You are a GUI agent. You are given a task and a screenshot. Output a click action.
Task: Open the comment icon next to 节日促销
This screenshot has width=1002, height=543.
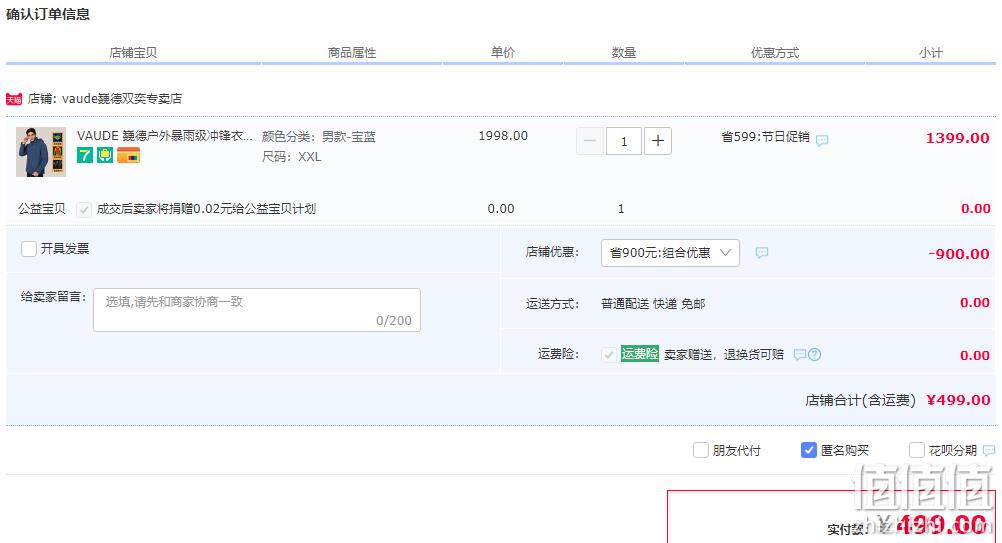pos(822,140)
